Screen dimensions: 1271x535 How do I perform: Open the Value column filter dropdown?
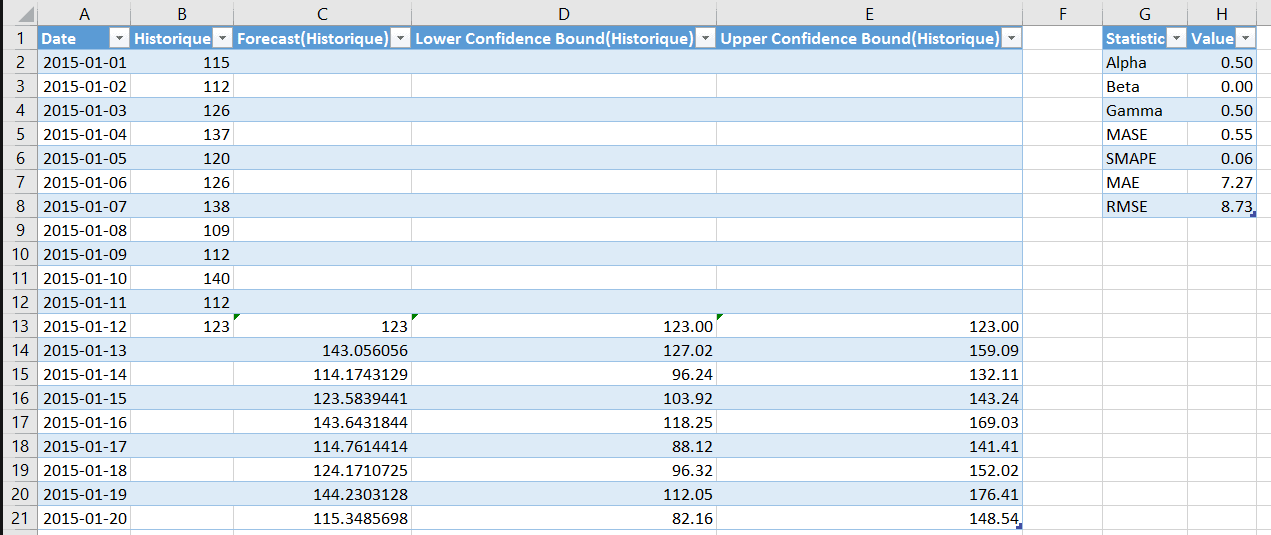coord(1245,39)
